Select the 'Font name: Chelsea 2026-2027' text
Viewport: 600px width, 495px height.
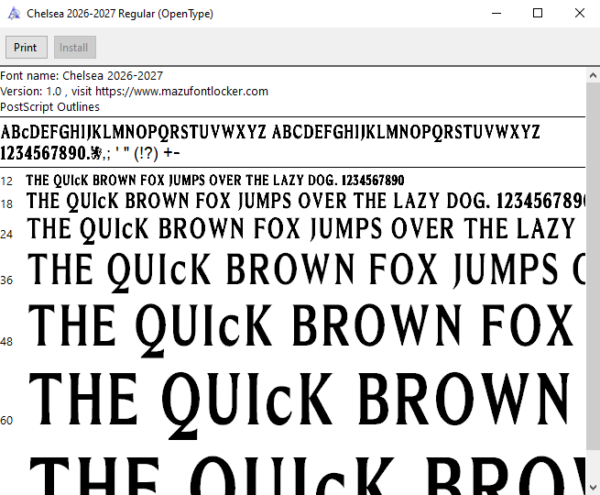click(82, 76)
